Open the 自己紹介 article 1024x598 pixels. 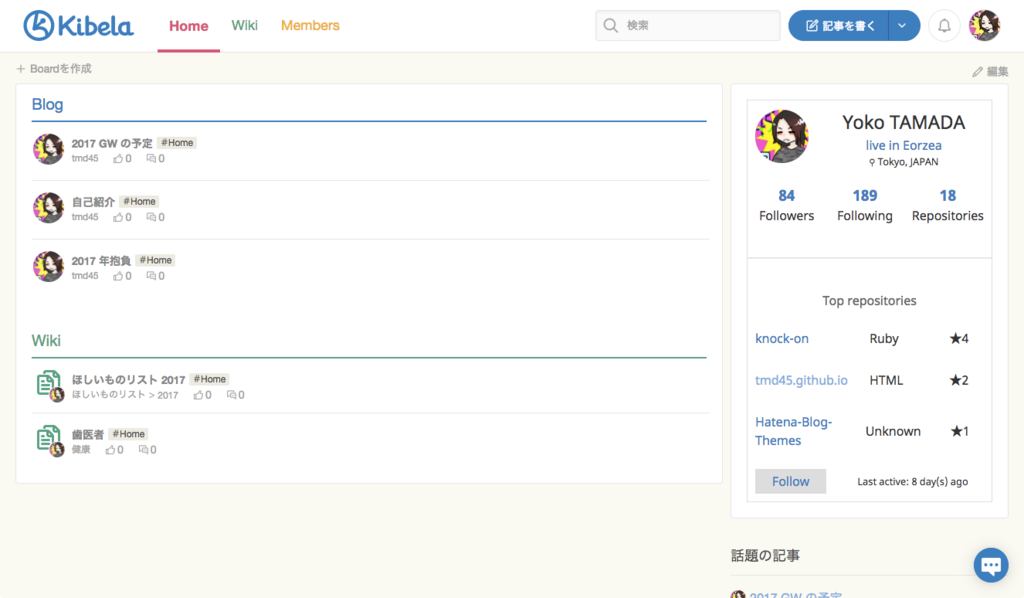tap(93, 202)
